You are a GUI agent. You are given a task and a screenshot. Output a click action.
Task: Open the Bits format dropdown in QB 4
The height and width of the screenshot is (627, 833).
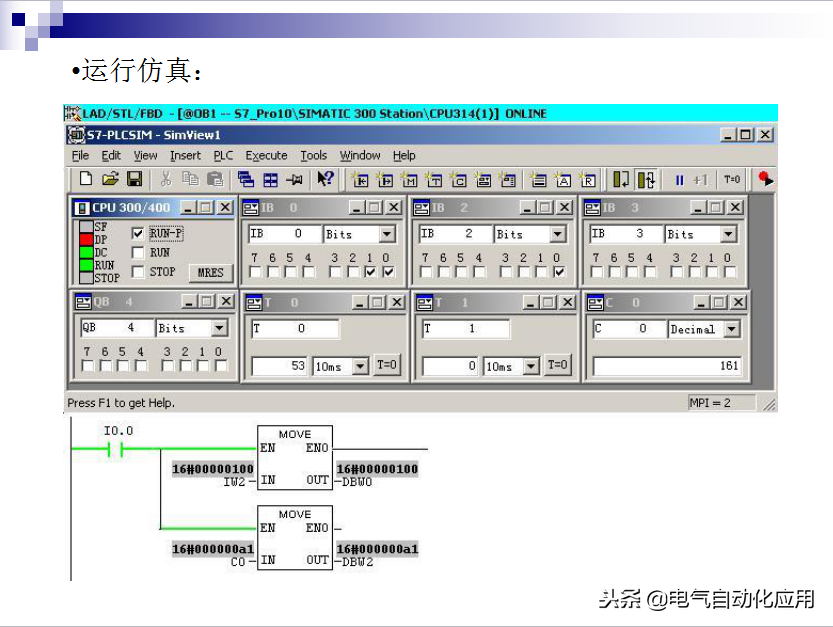[x=219, y=328]
